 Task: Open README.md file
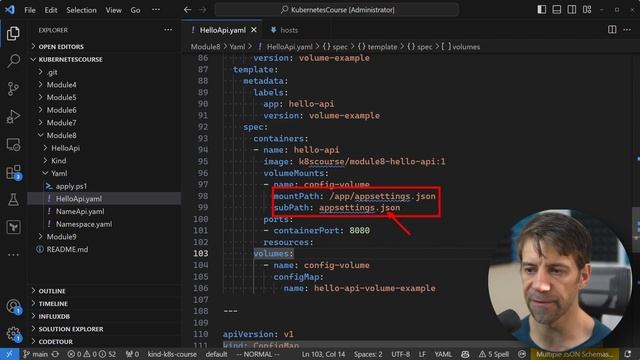click(104, 249)
